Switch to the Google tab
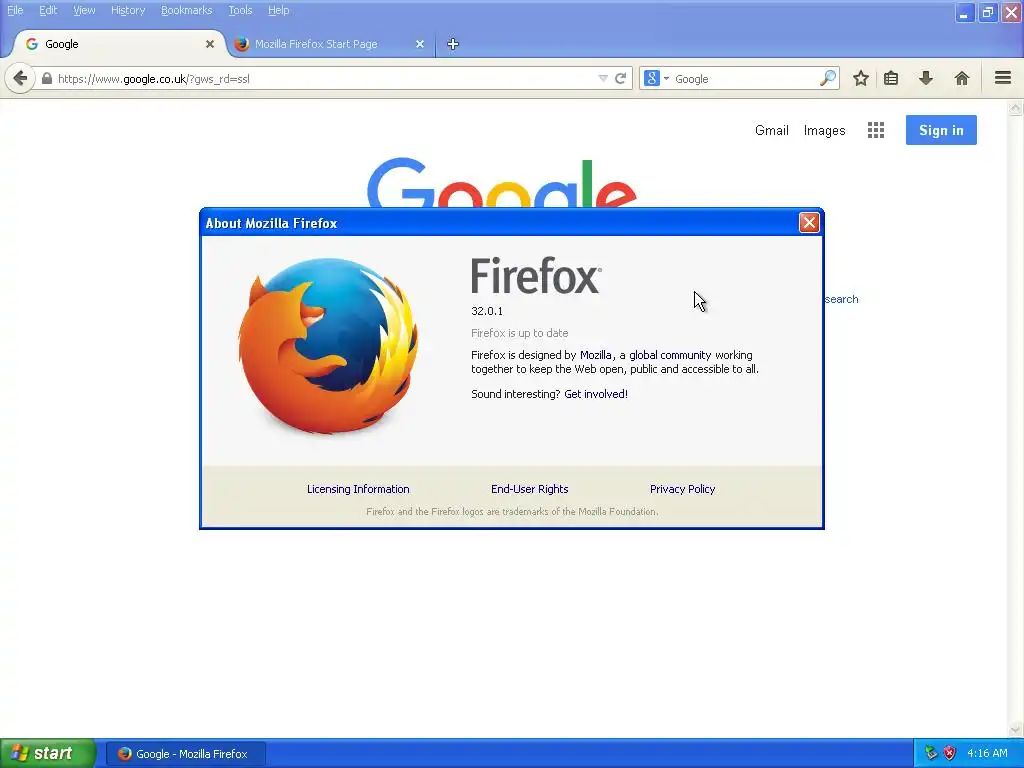The width and height of the screenshot is (1024, 768). click(118, 44)
